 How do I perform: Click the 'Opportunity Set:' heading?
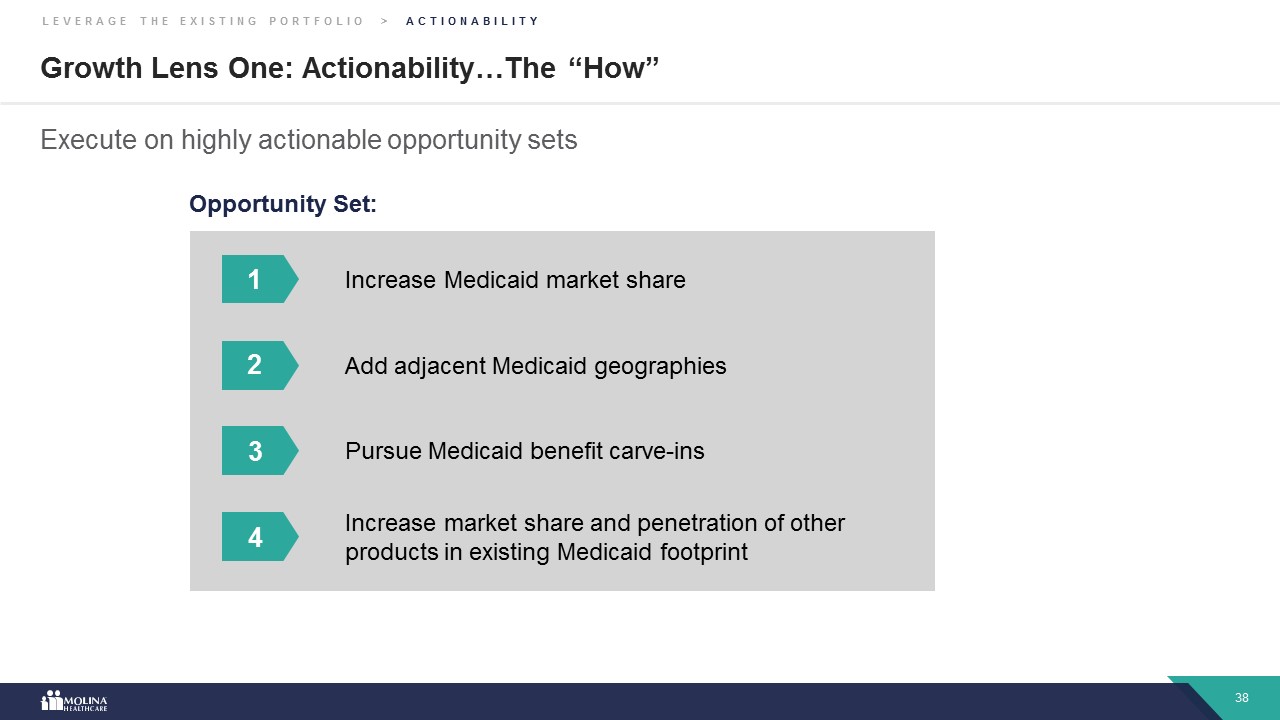click(282, 204)
